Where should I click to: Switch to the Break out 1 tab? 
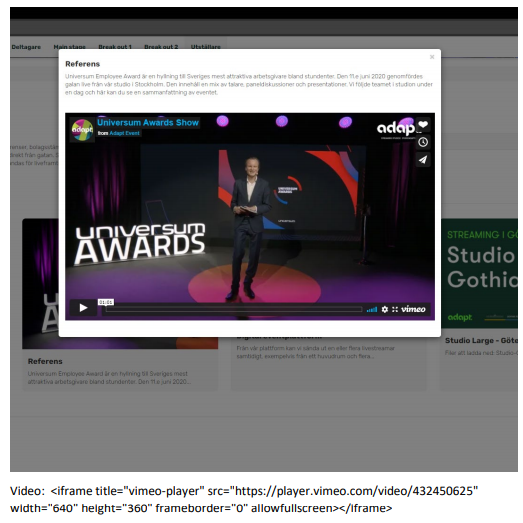[115, 47]
